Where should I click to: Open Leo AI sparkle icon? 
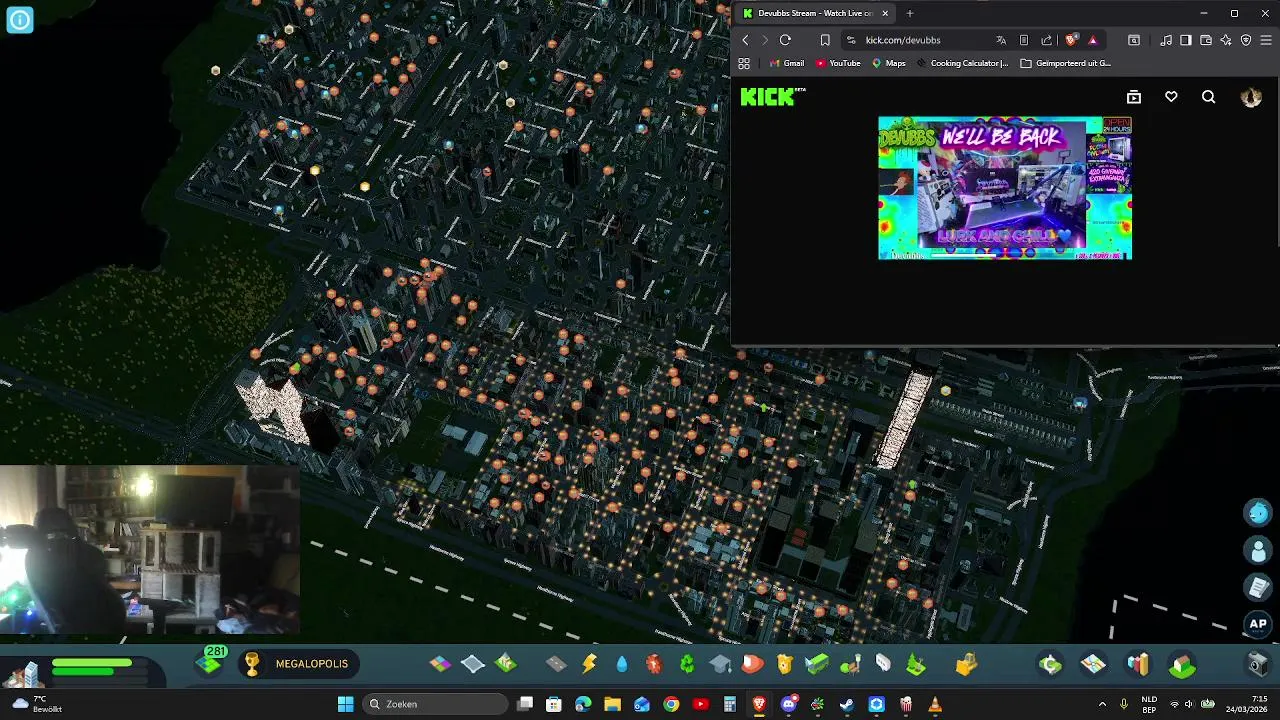1226,40
